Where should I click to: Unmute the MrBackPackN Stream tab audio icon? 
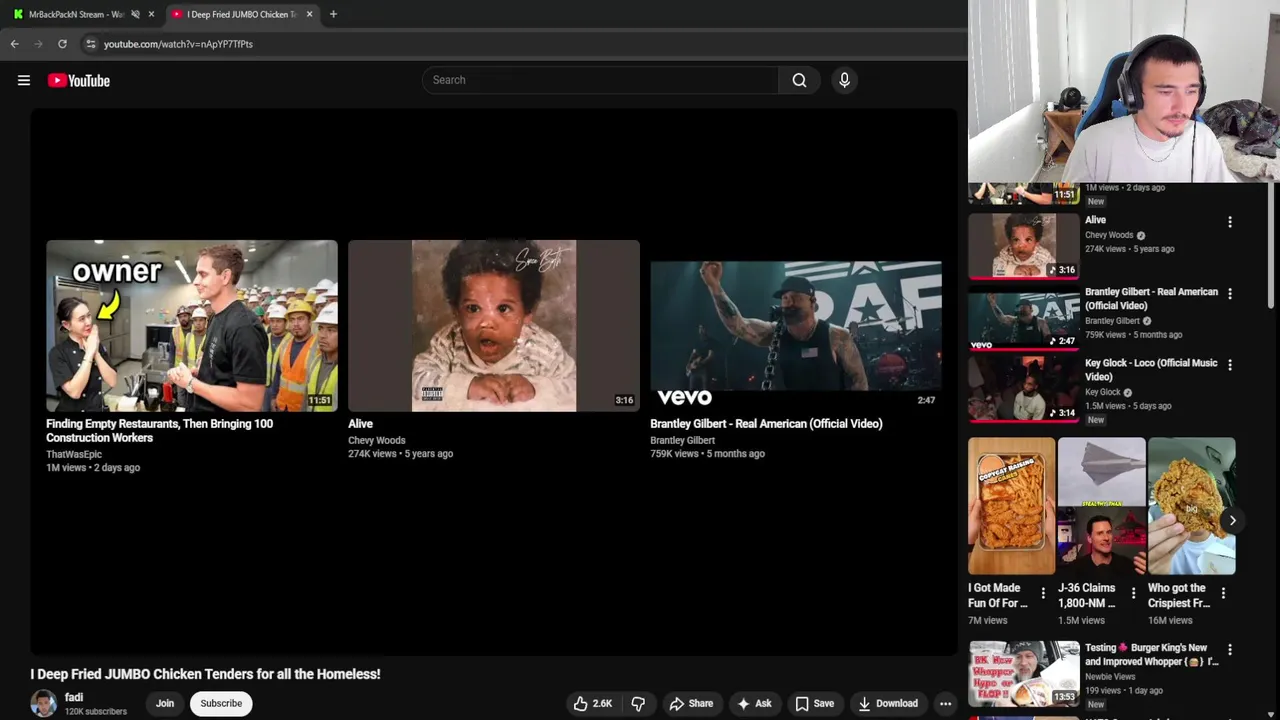click(135, 14)
